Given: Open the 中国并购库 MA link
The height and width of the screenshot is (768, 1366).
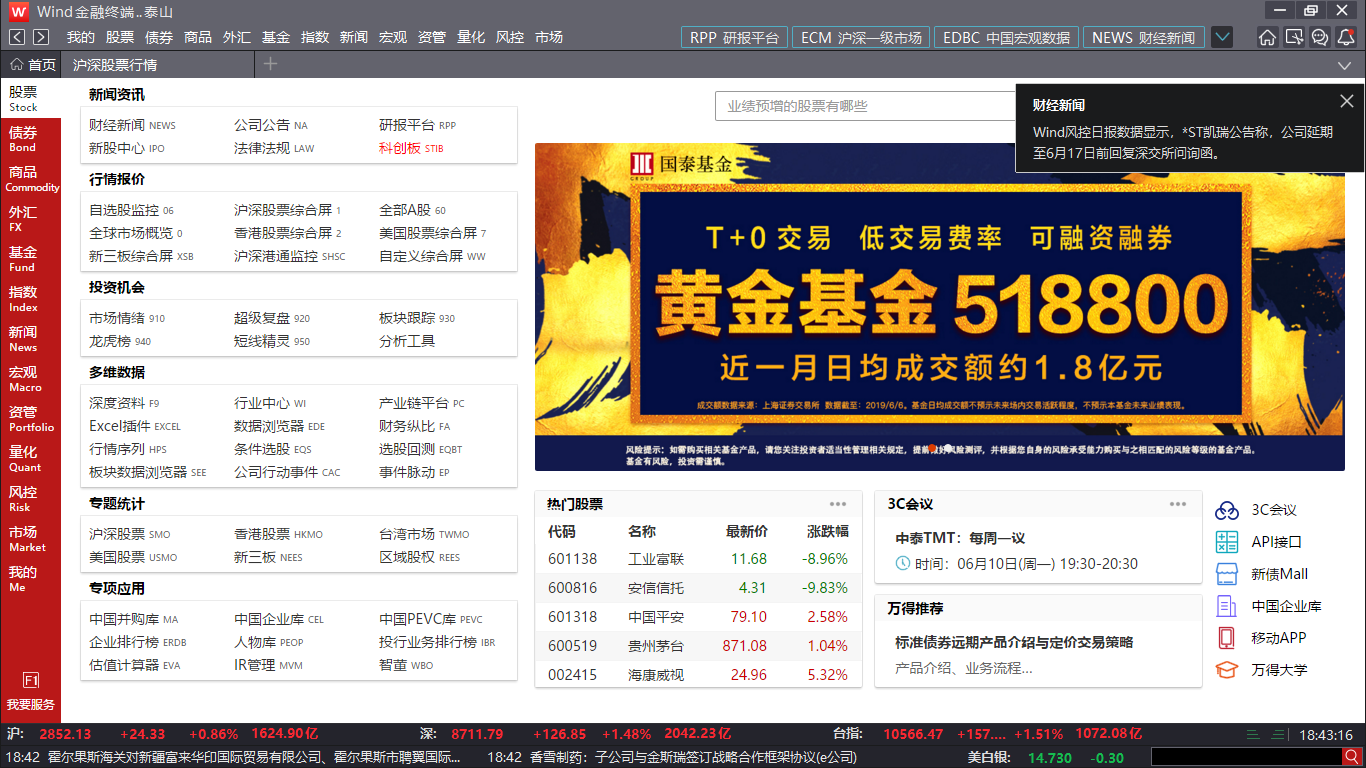Looking at the screenshot, I should pyautogui.click(x=134, y=619).
